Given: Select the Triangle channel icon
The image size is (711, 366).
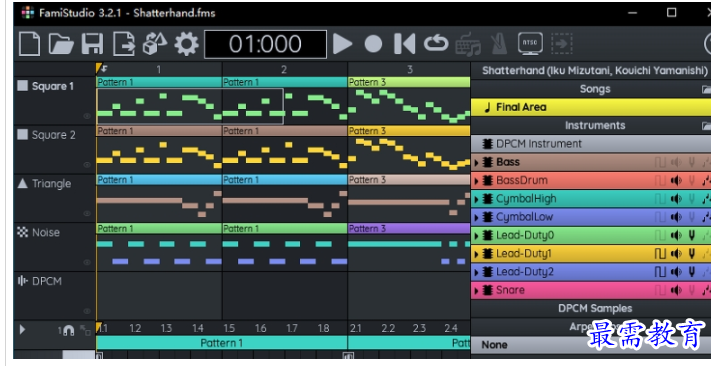Looking at the screenshot, I should click(22, 183).
